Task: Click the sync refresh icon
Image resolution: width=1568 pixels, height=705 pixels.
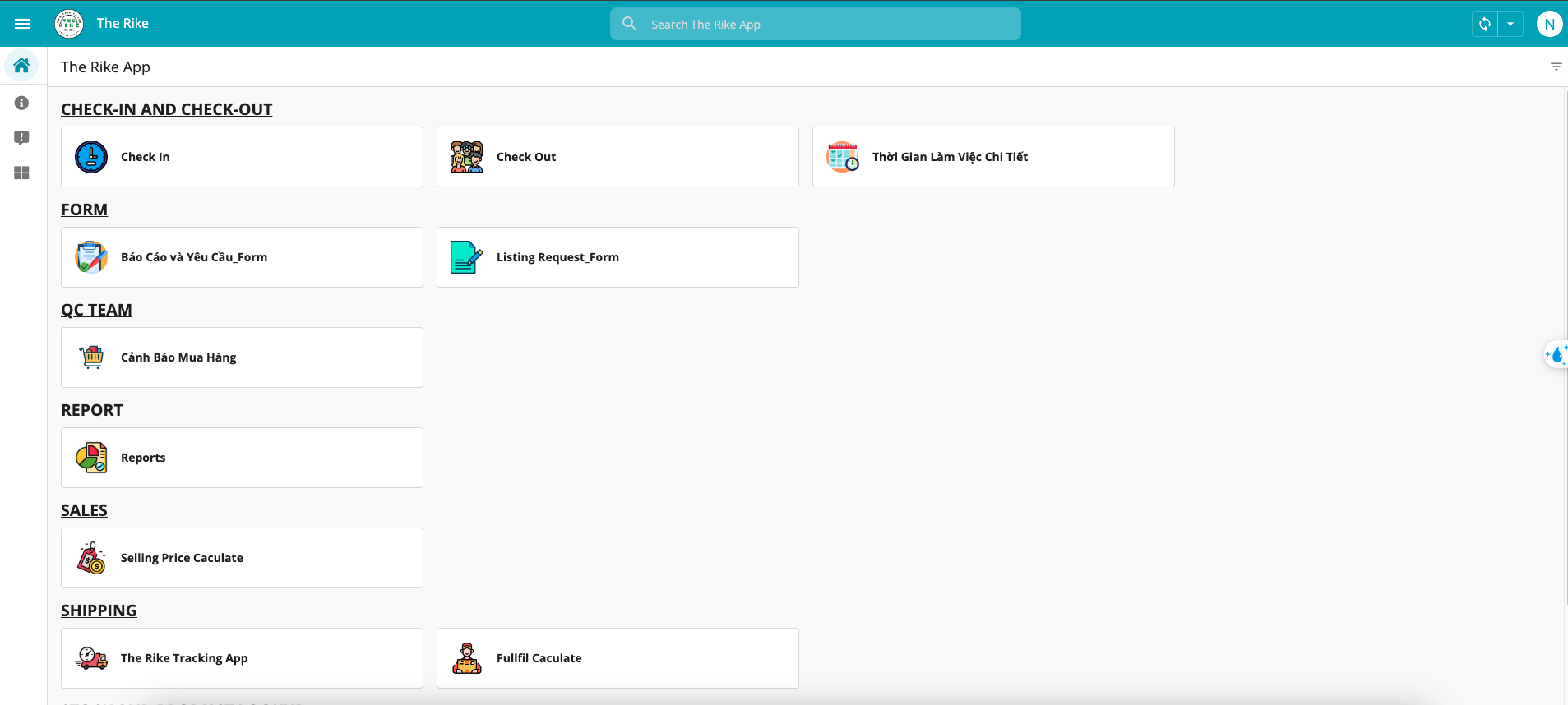Action: (1485, 24)
